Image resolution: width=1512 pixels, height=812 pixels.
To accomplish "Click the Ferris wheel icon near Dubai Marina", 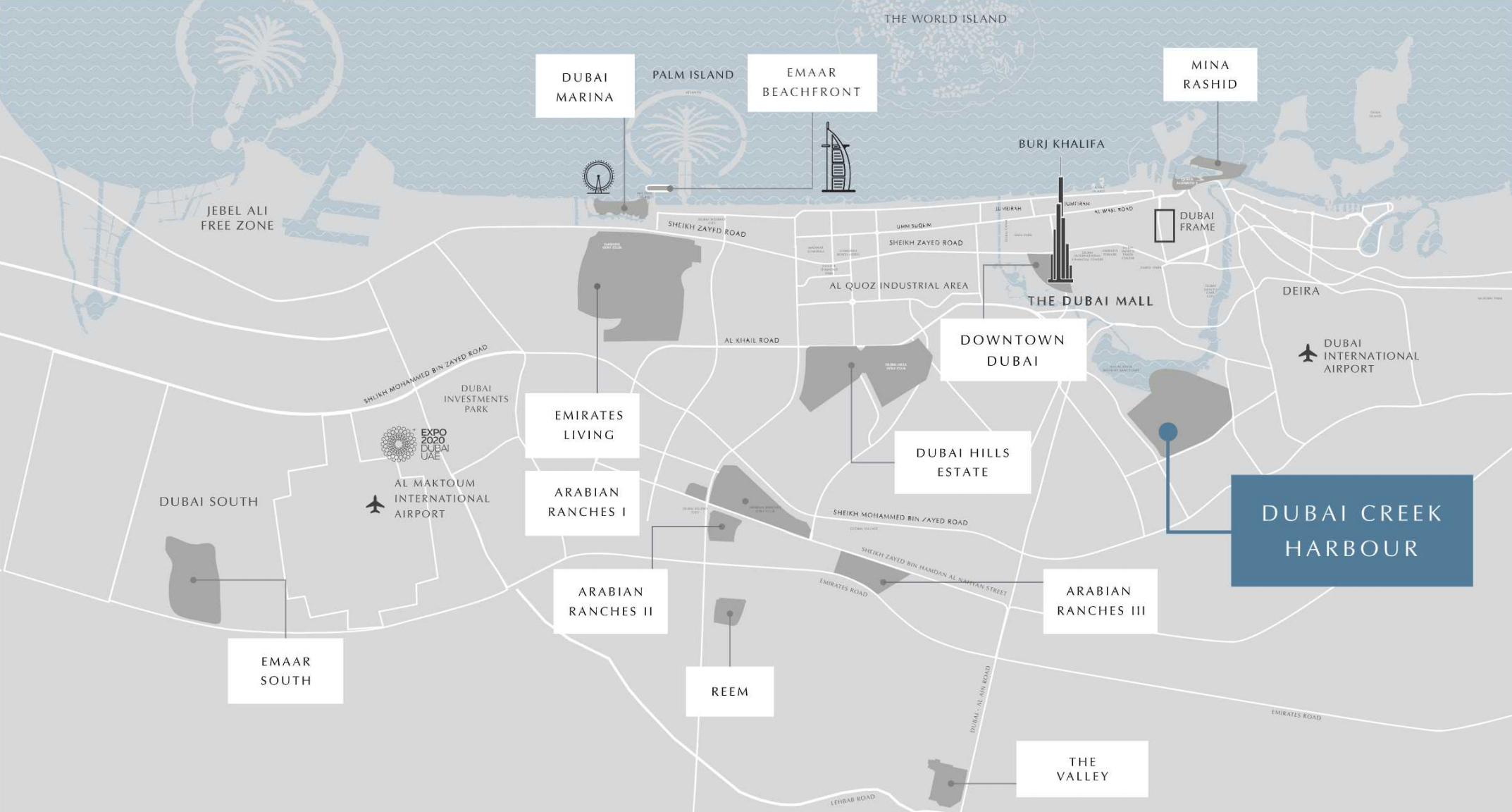I will click(x=598, y=177).
